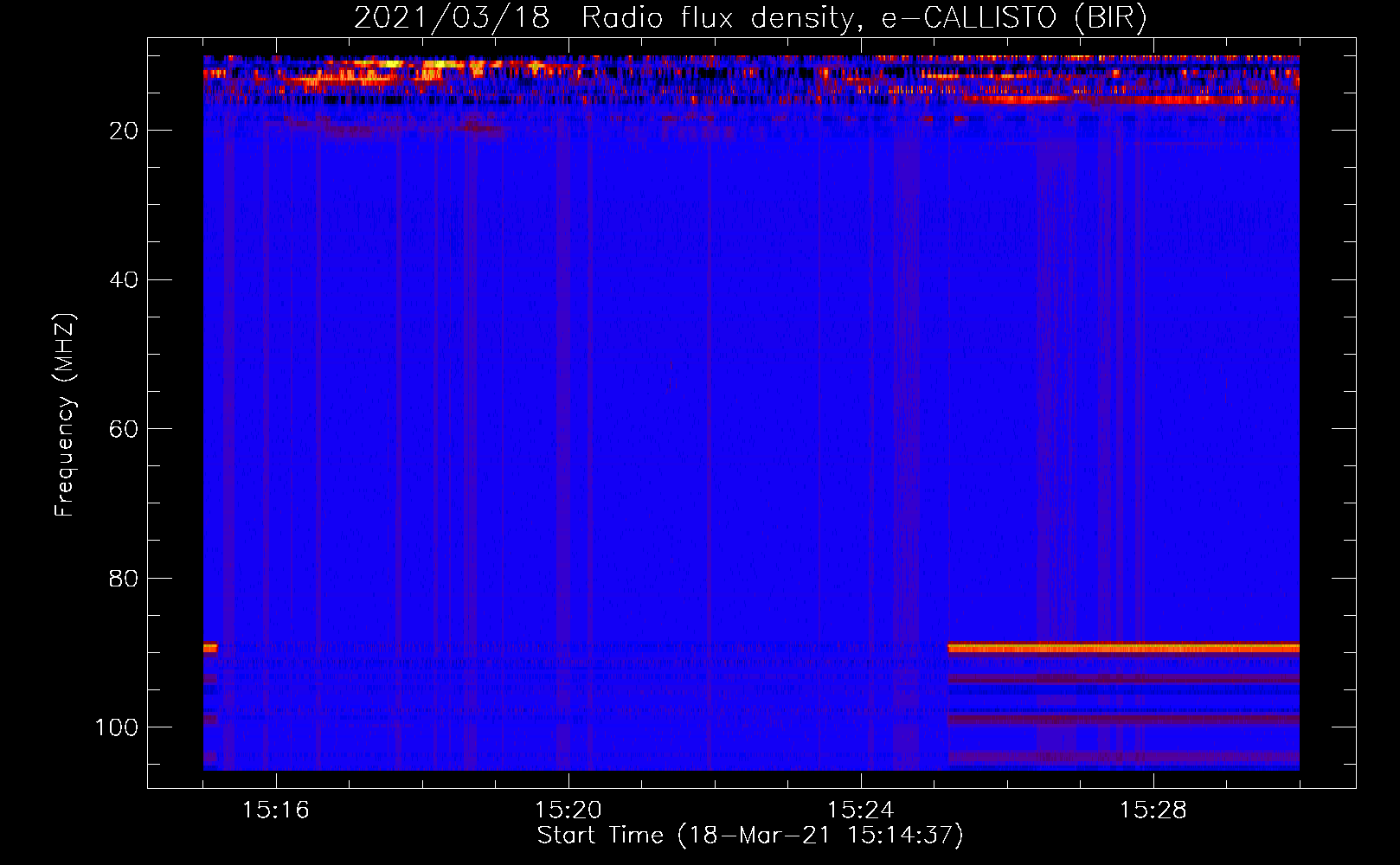The image size is (1400, 865).
Task: Click the 15:24 time tick label
Action: click(860, 811)
